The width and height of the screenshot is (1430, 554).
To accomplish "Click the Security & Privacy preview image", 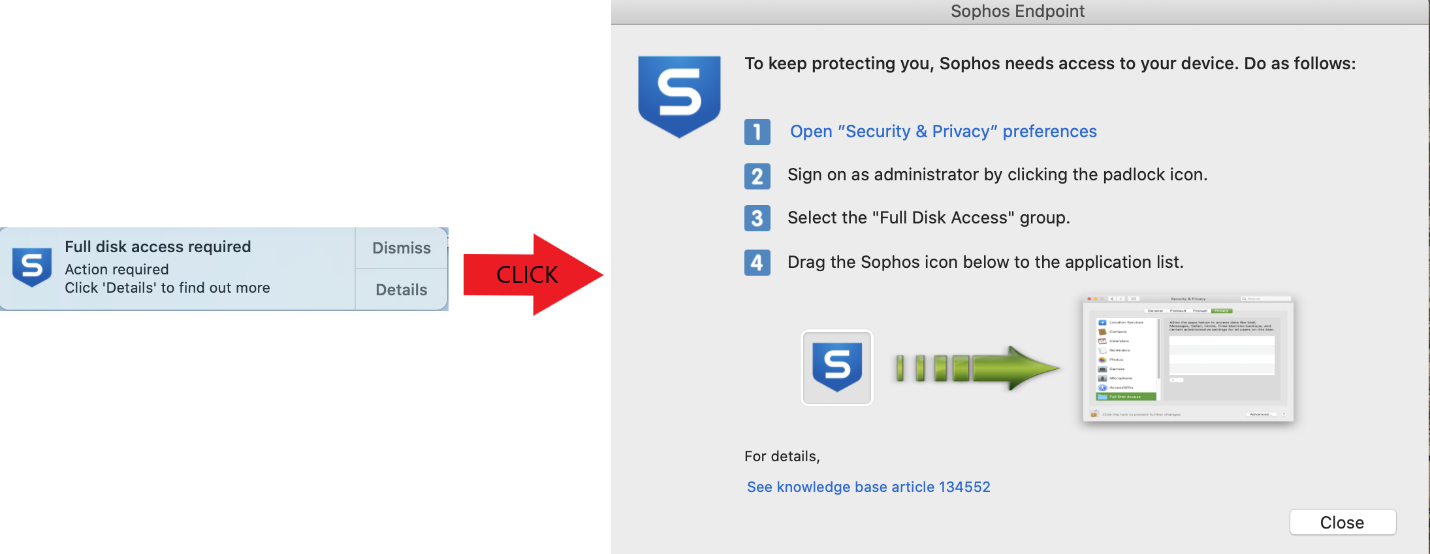I will (1188, 358).
